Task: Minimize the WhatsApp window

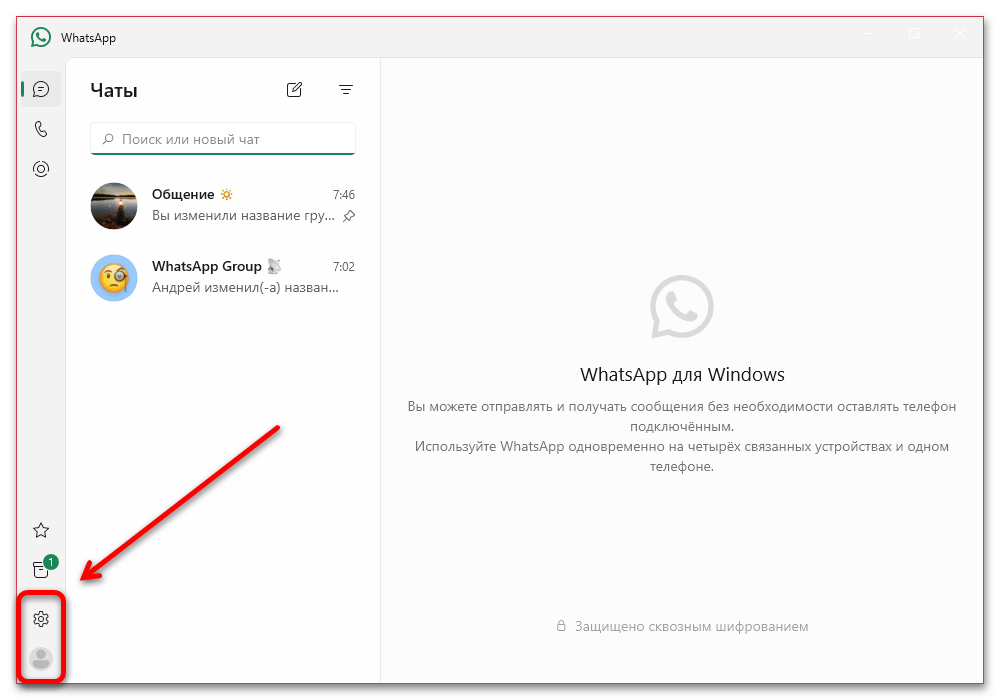Action: [868, 33]
